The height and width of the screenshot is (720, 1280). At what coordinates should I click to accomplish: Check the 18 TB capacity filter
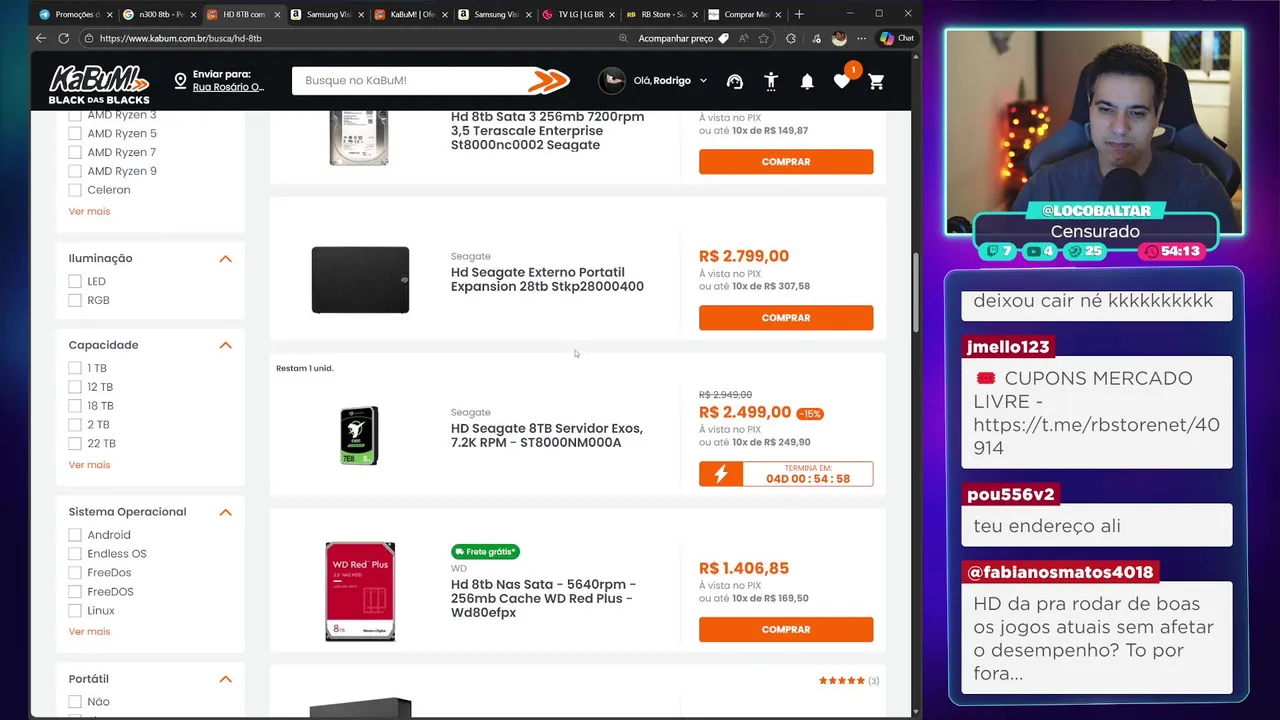(x=75, y=407)
